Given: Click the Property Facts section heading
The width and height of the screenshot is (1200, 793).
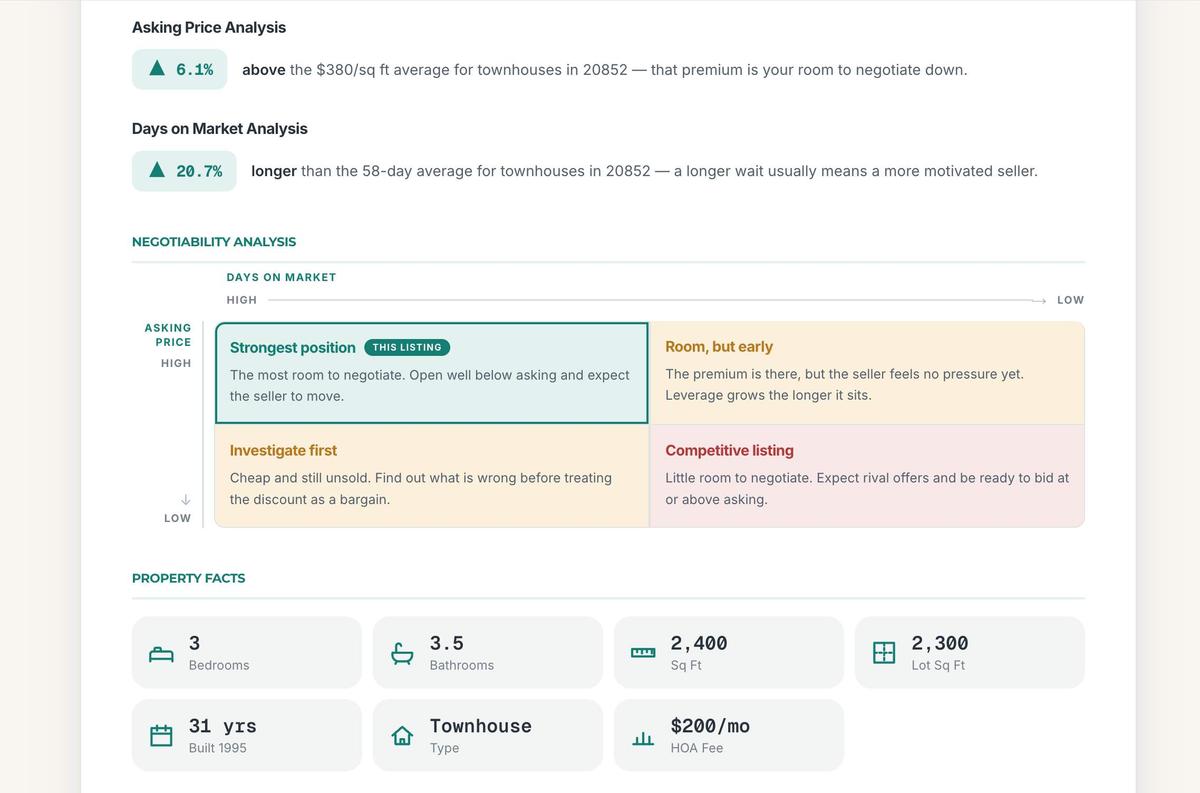Looking at the screenshot, I should pyautogui.click(x=188, y=578).
